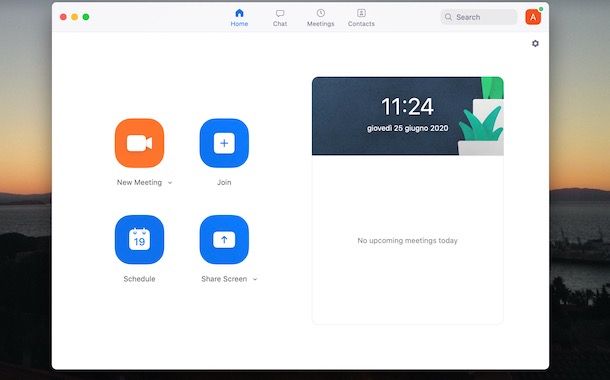Expand the New Meeting options chevron
This screenshot has width=610, height=380.
[x=170, y=182]
